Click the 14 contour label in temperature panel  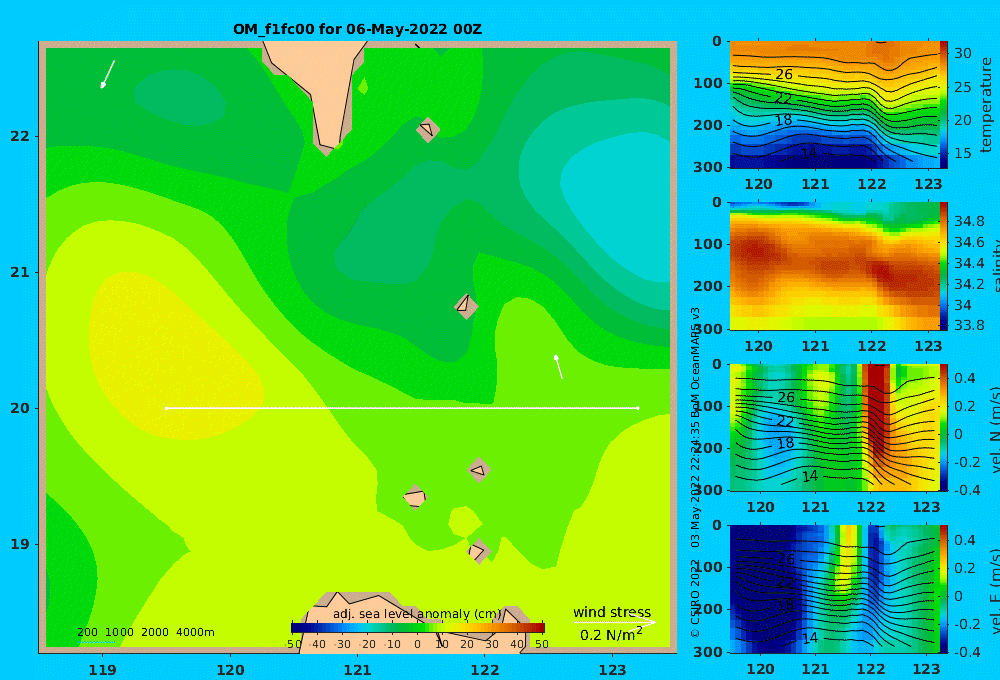(809, 153)
